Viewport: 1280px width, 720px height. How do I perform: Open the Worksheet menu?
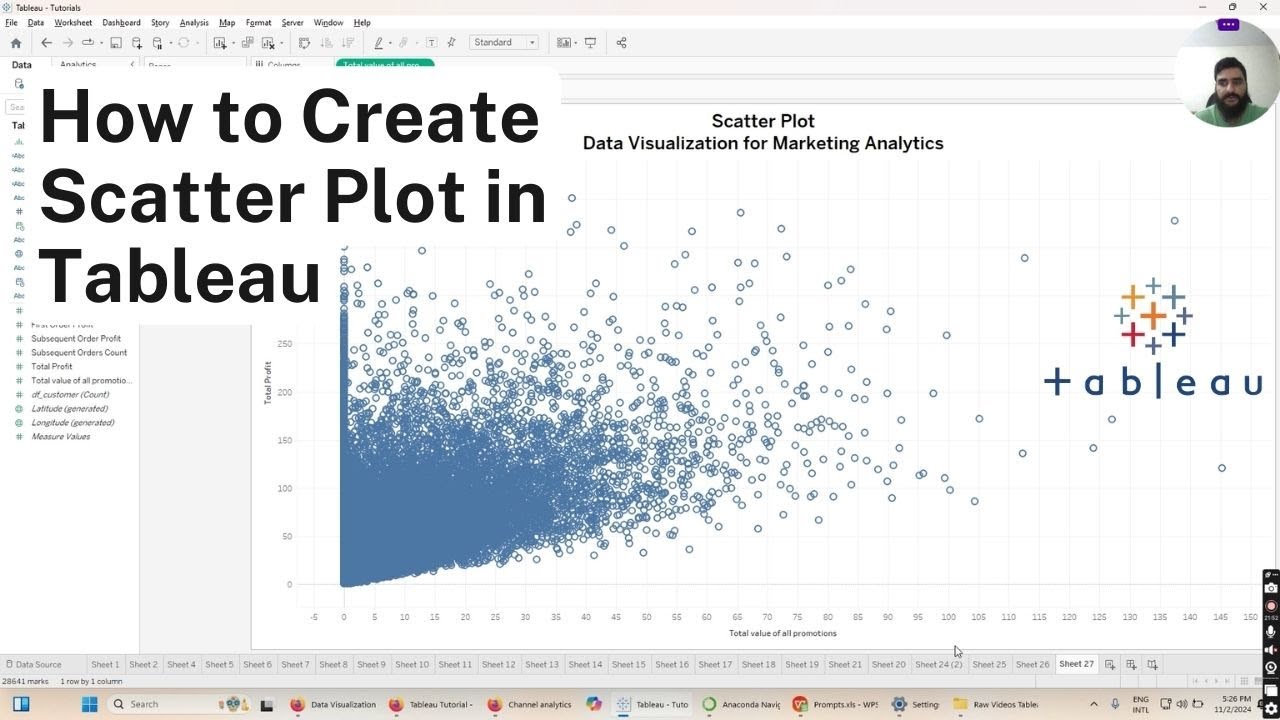tap(73, 22)
